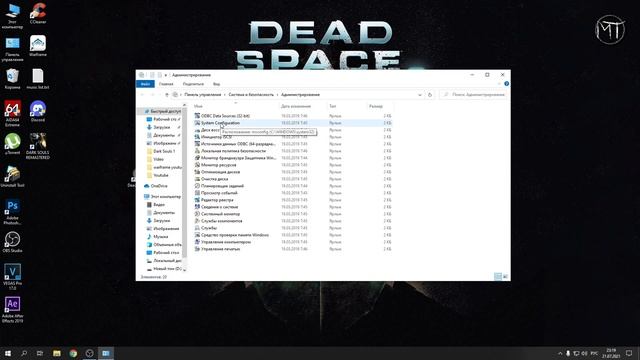Open the Файл ribbon tab
The height and width of the screenshot is (360, 640).
145,84
